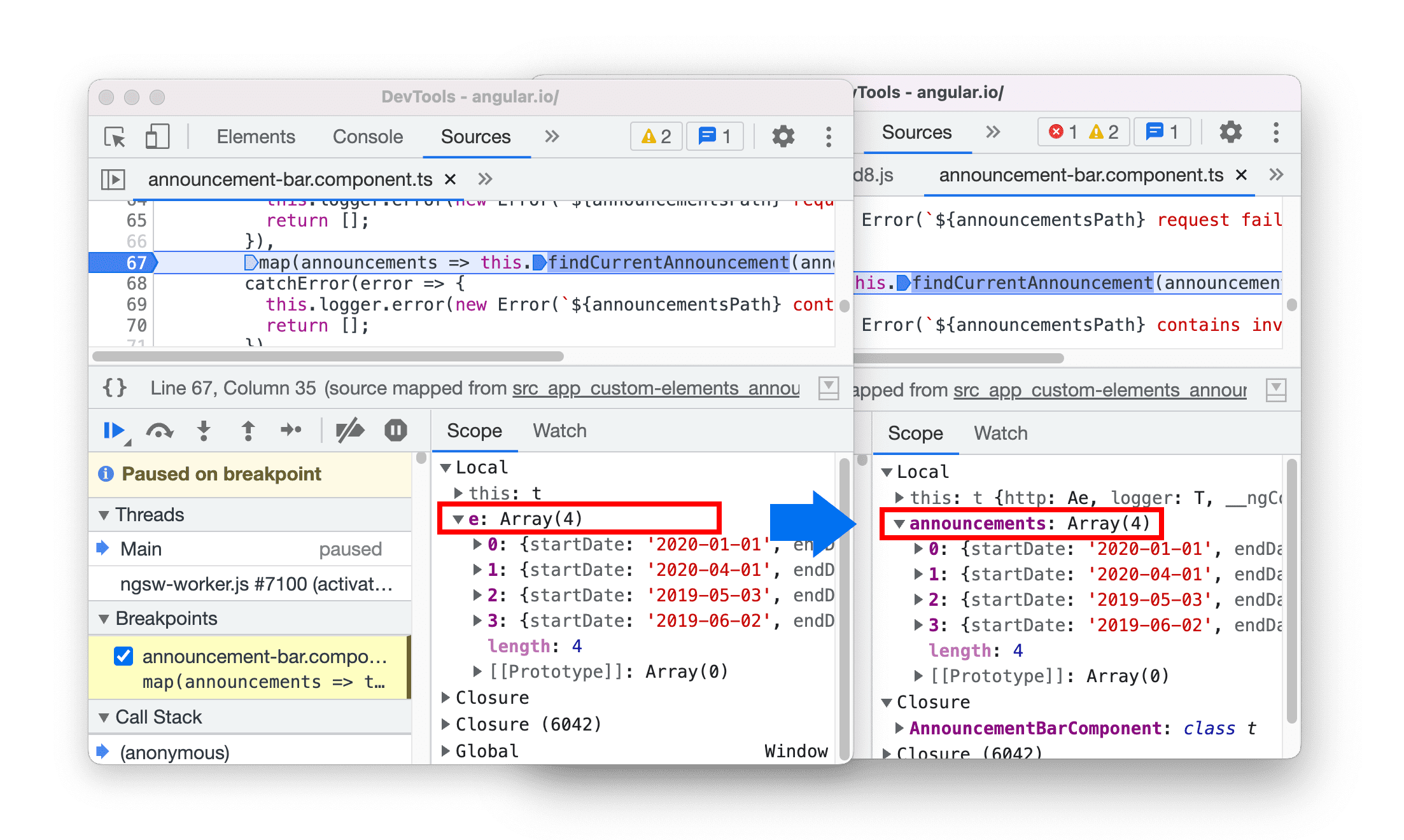This screenshot has width=1404, height=840.
Task: Click the resume script execution icon
Action: coord(119,433)
